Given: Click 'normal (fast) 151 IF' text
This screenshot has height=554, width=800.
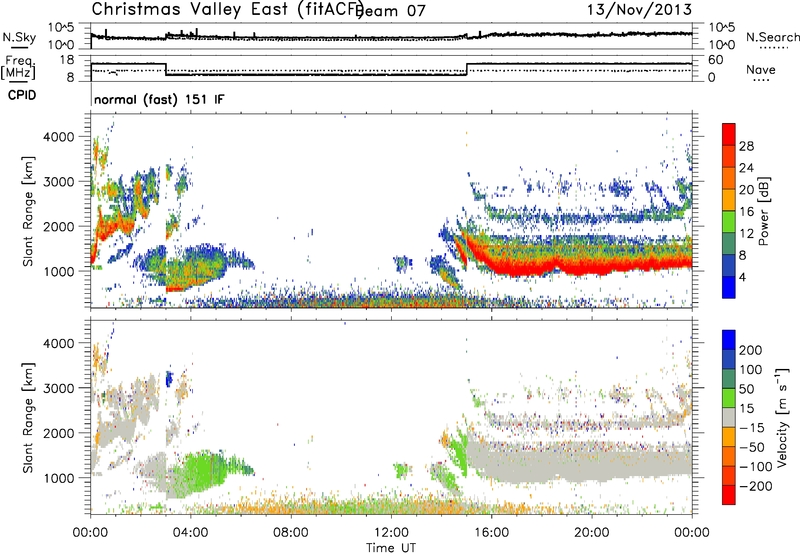Looking at the screenshot, I should click(159, 99).
